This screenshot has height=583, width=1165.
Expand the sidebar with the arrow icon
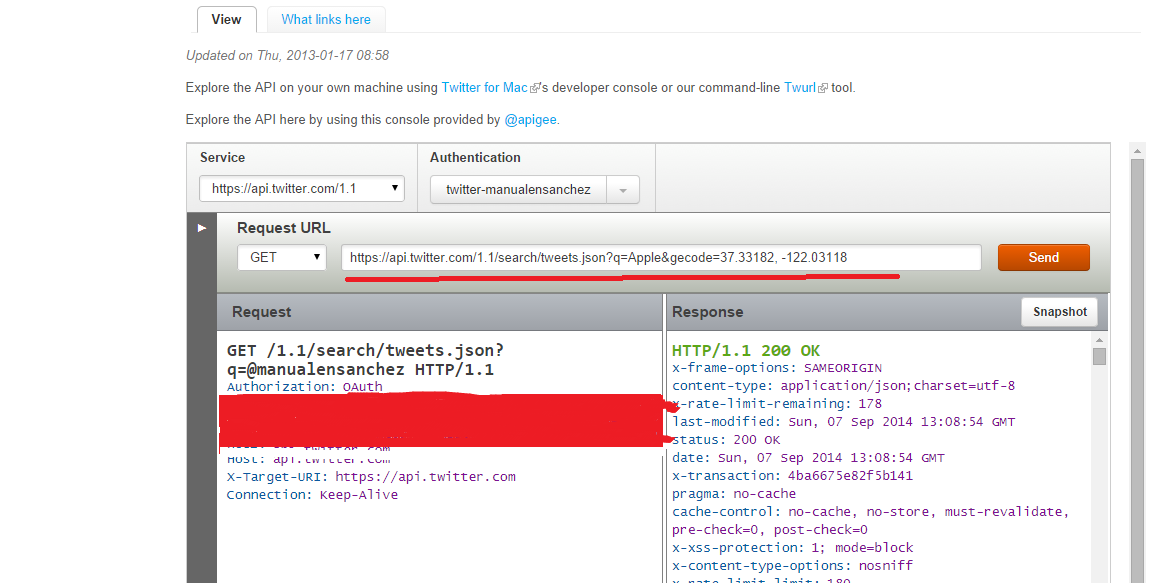tap(201, 228)
